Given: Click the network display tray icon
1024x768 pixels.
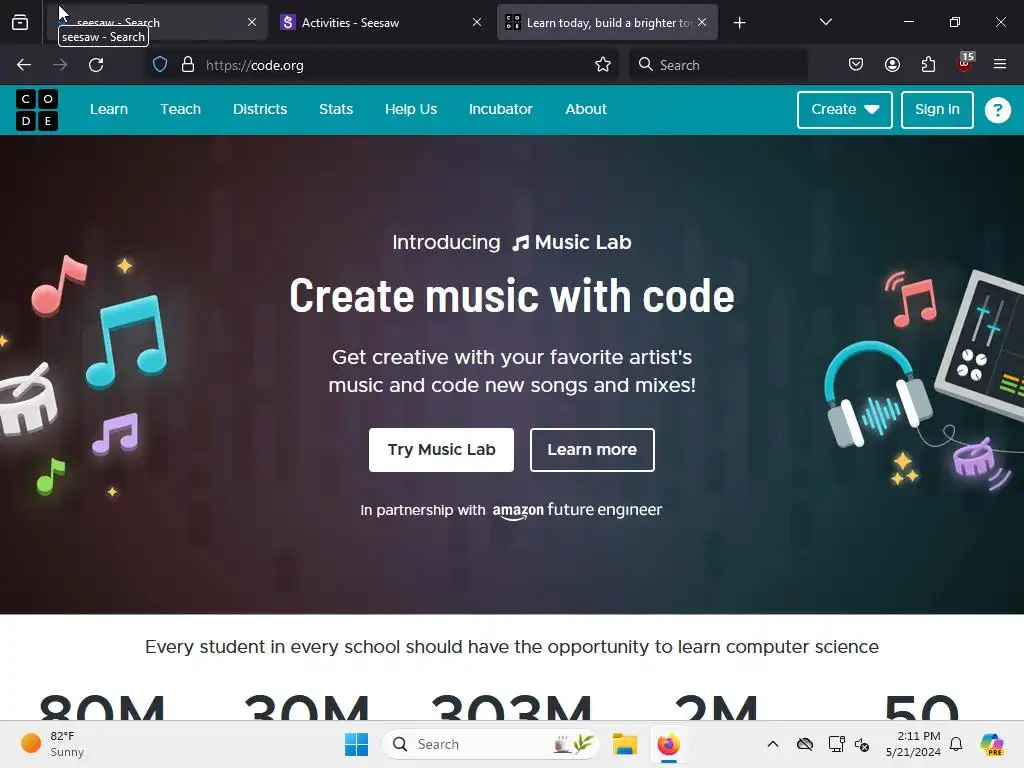Looking at the screenshot, I should click(x=836, y=744).
